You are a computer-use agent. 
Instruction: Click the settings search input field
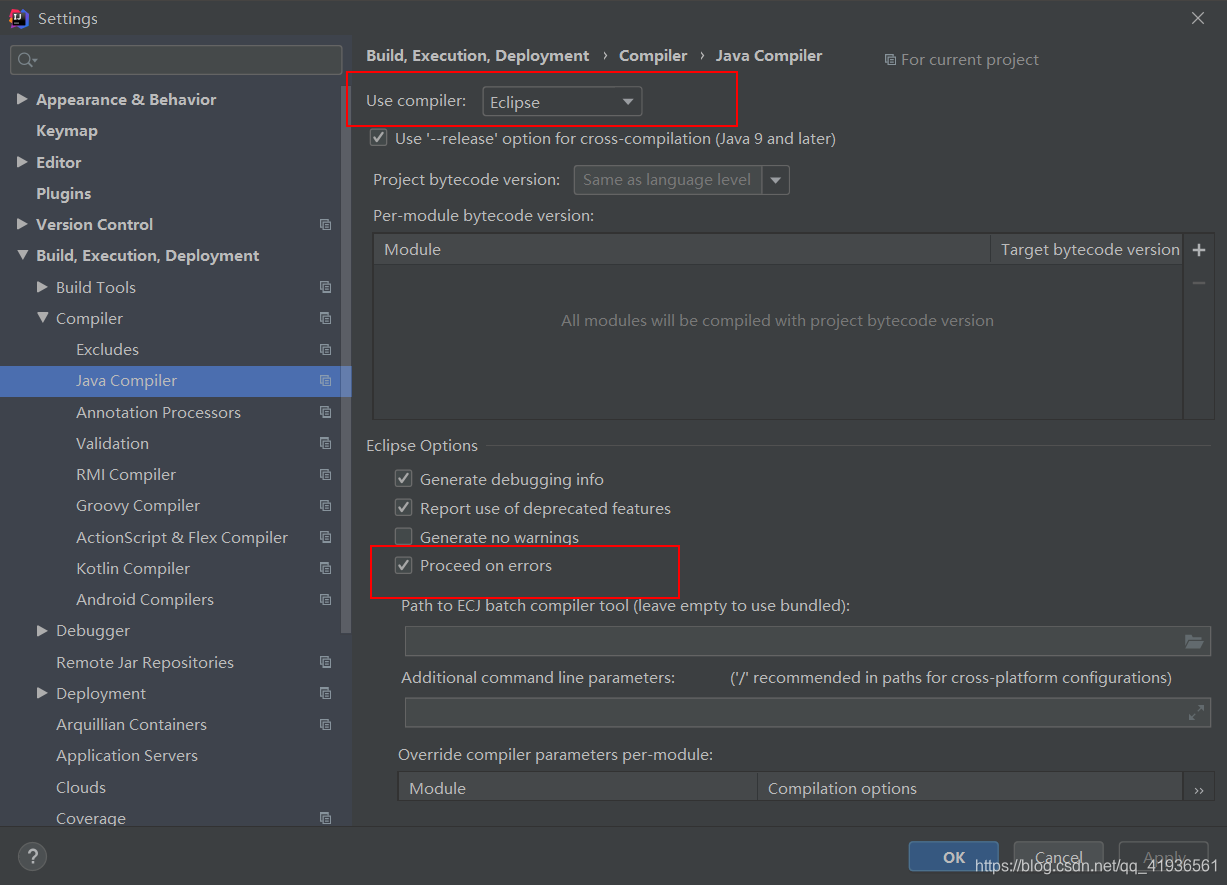coord(176,60)
